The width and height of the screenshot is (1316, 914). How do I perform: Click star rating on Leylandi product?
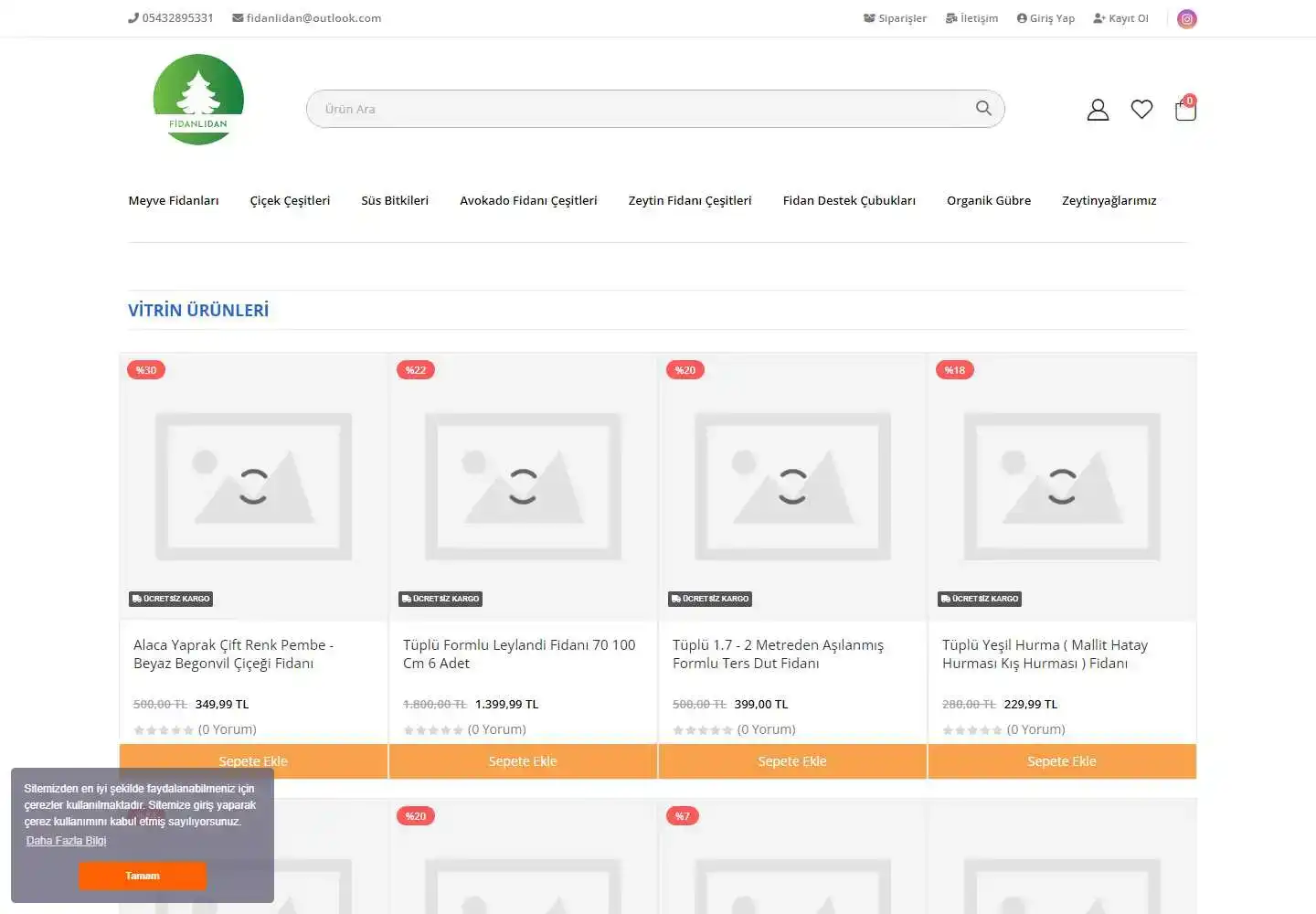pyautogui.click(x=433, y=729)
